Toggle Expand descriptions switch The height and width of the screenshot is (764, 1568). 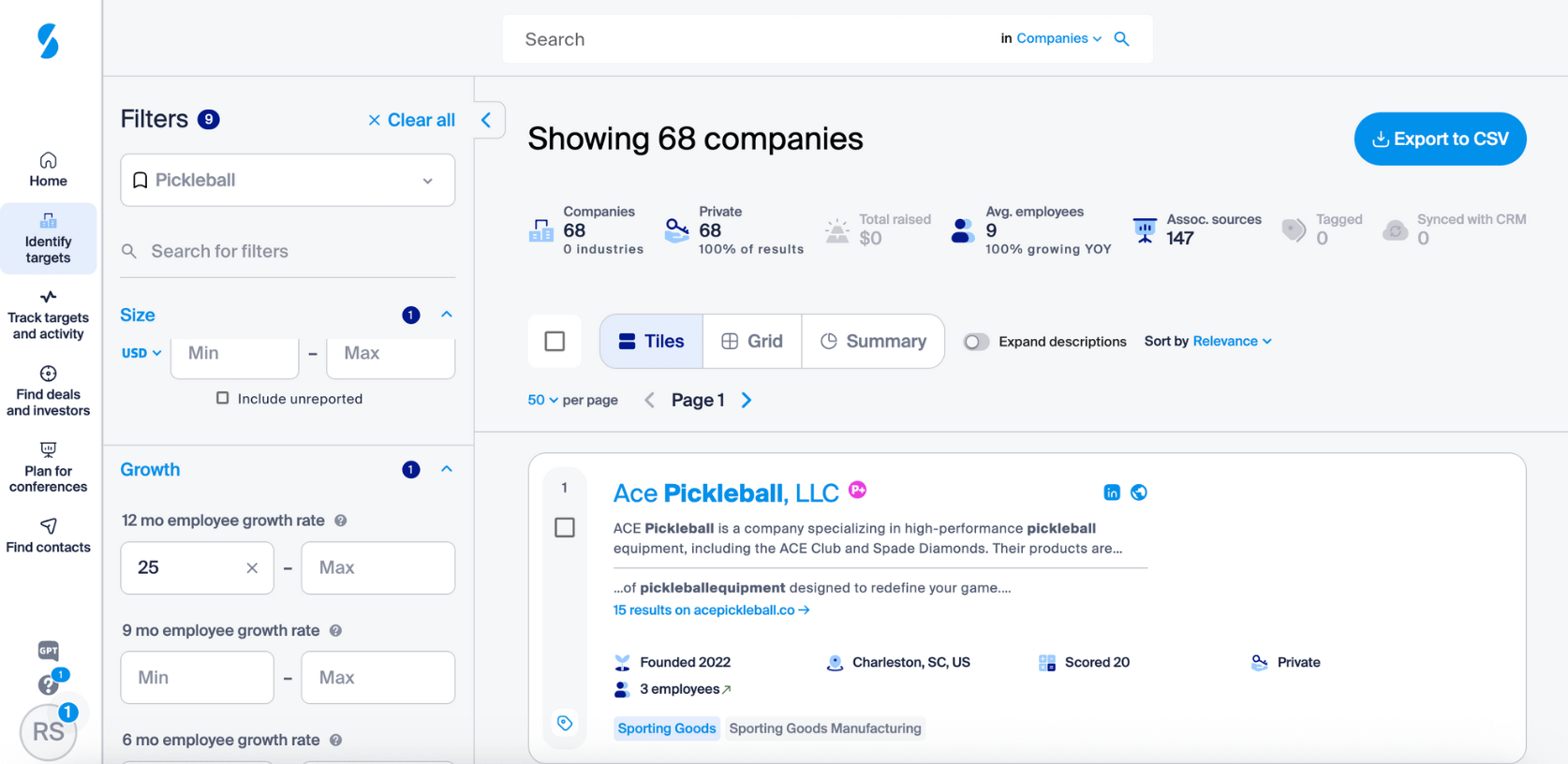[976, 342]
